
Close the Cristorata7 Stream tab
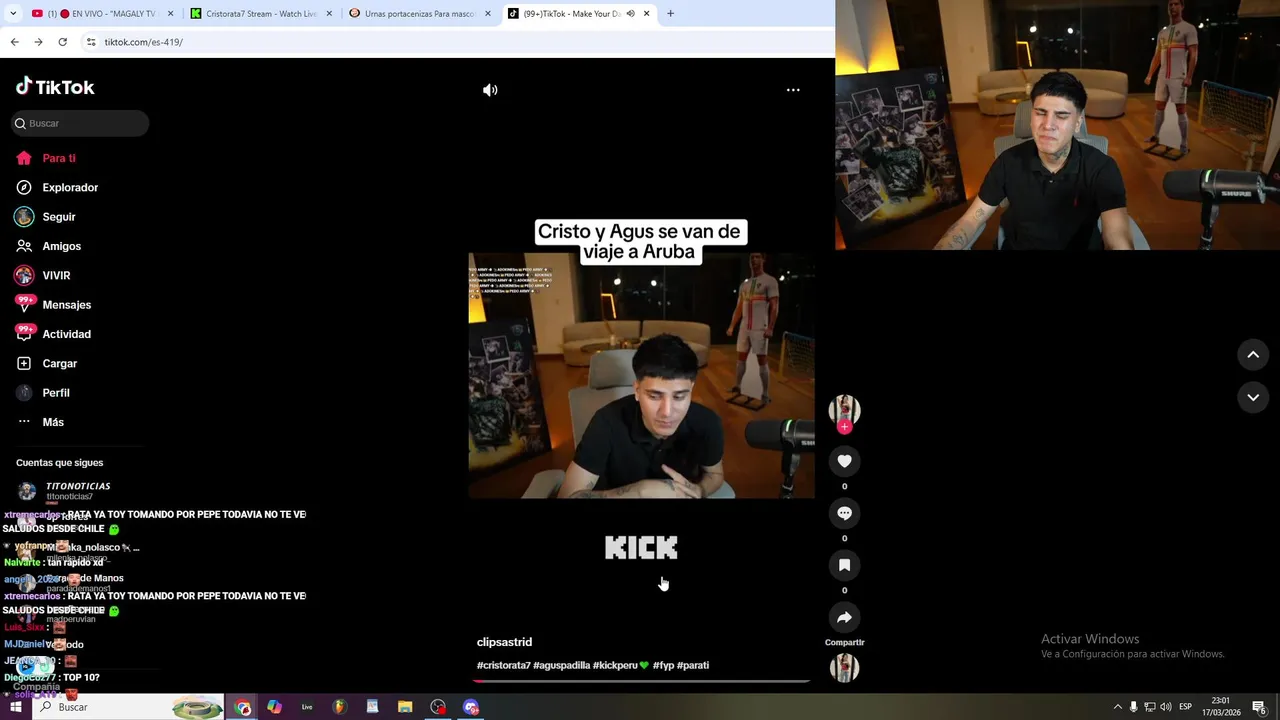point(329,14)
